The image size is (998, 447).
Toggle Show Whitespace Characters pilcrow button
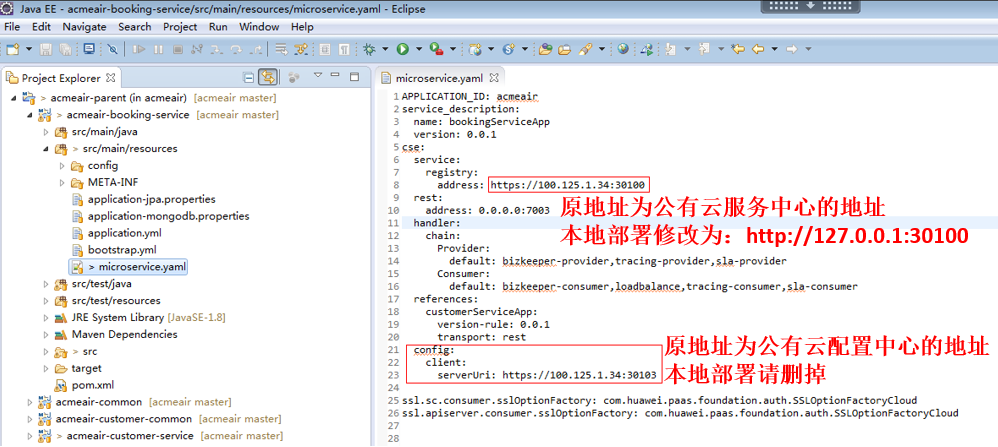click(344, 48)
